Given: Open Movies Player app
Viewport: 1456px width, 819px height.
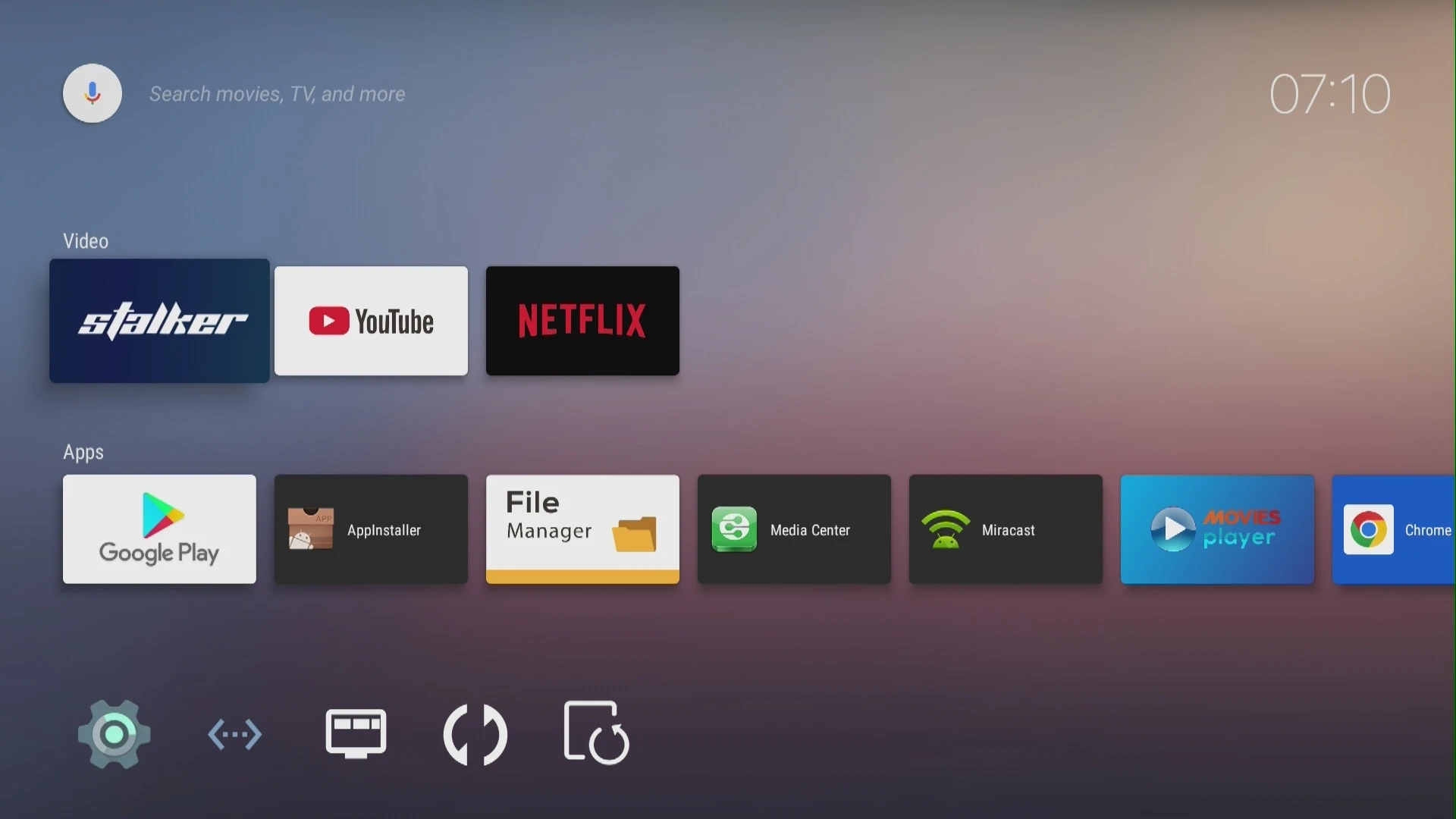Looking at the screenshot, I should tap(1217, 530).
